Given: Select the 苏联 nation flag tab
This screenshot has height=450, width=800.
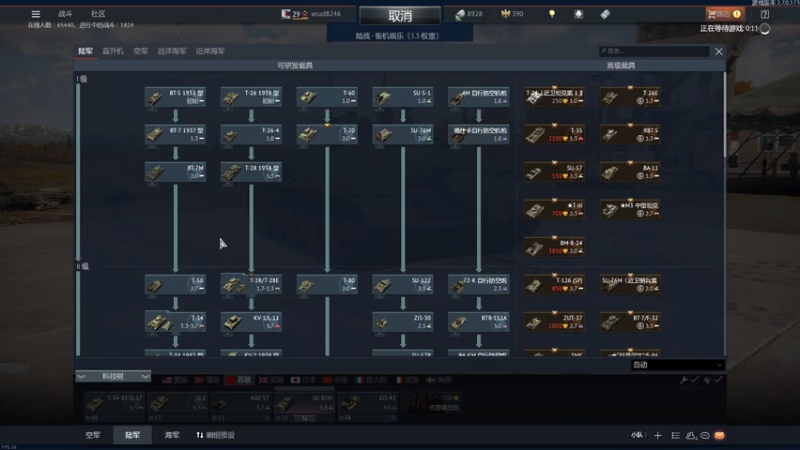Looking at the screenshot, I should pyautogui.click(x=239, y=380).
